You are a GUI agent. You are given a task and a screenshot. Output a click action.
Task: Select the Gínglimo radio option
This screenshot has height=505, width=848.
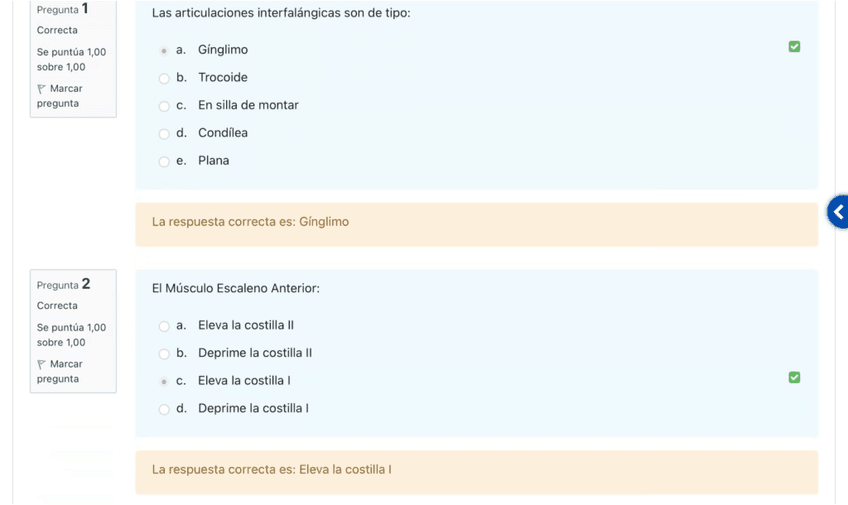[x=164, y=50]
